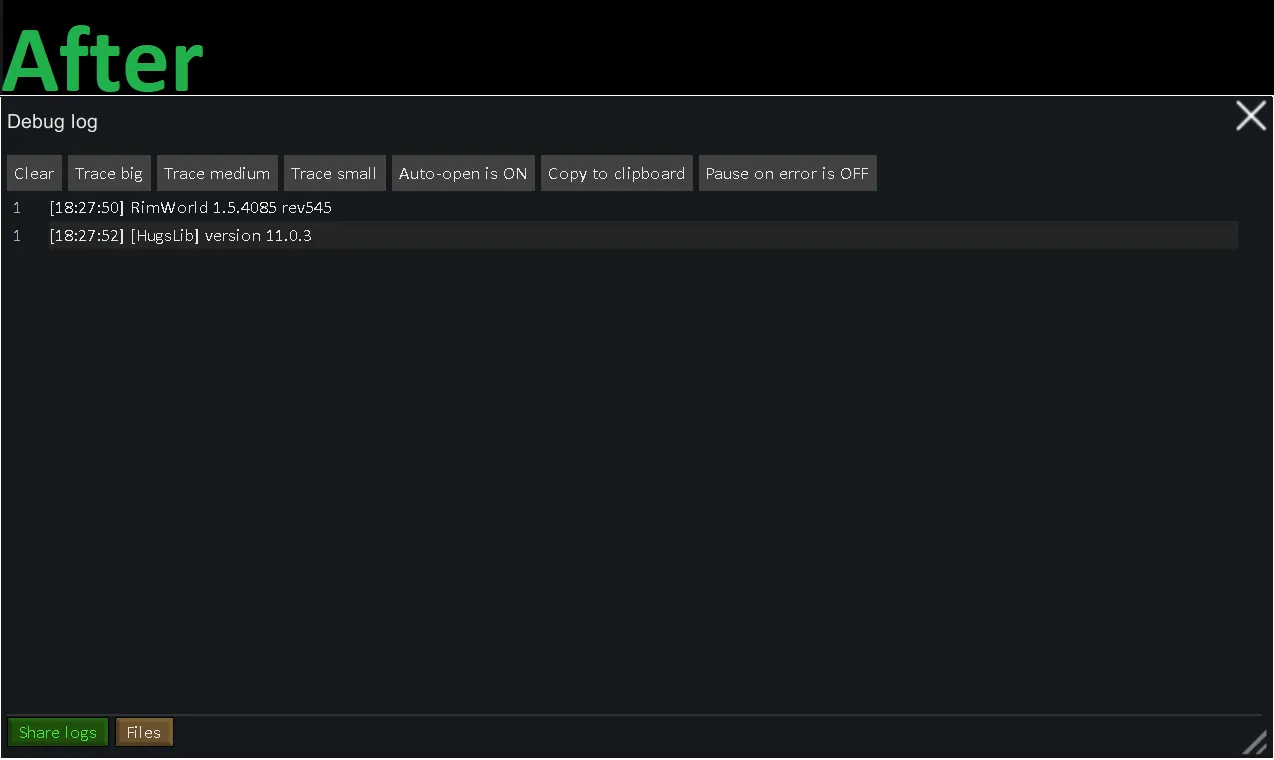Image resolution: width=1274 pixels, height=760 pixels.
Task: Click the green After heading text
Action: point(103,60)
